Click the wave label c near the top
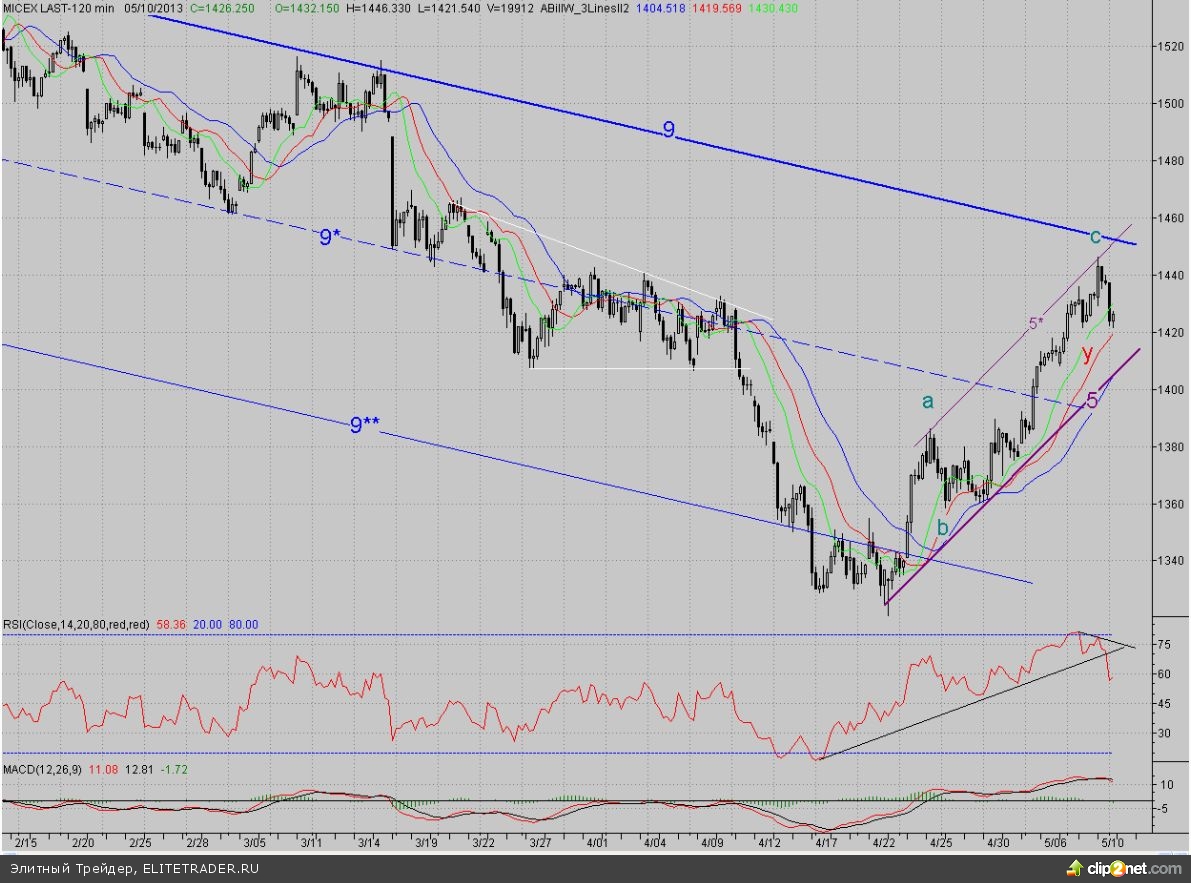Viewport: 1191px width, 883px height. (x=1095, y=236)
